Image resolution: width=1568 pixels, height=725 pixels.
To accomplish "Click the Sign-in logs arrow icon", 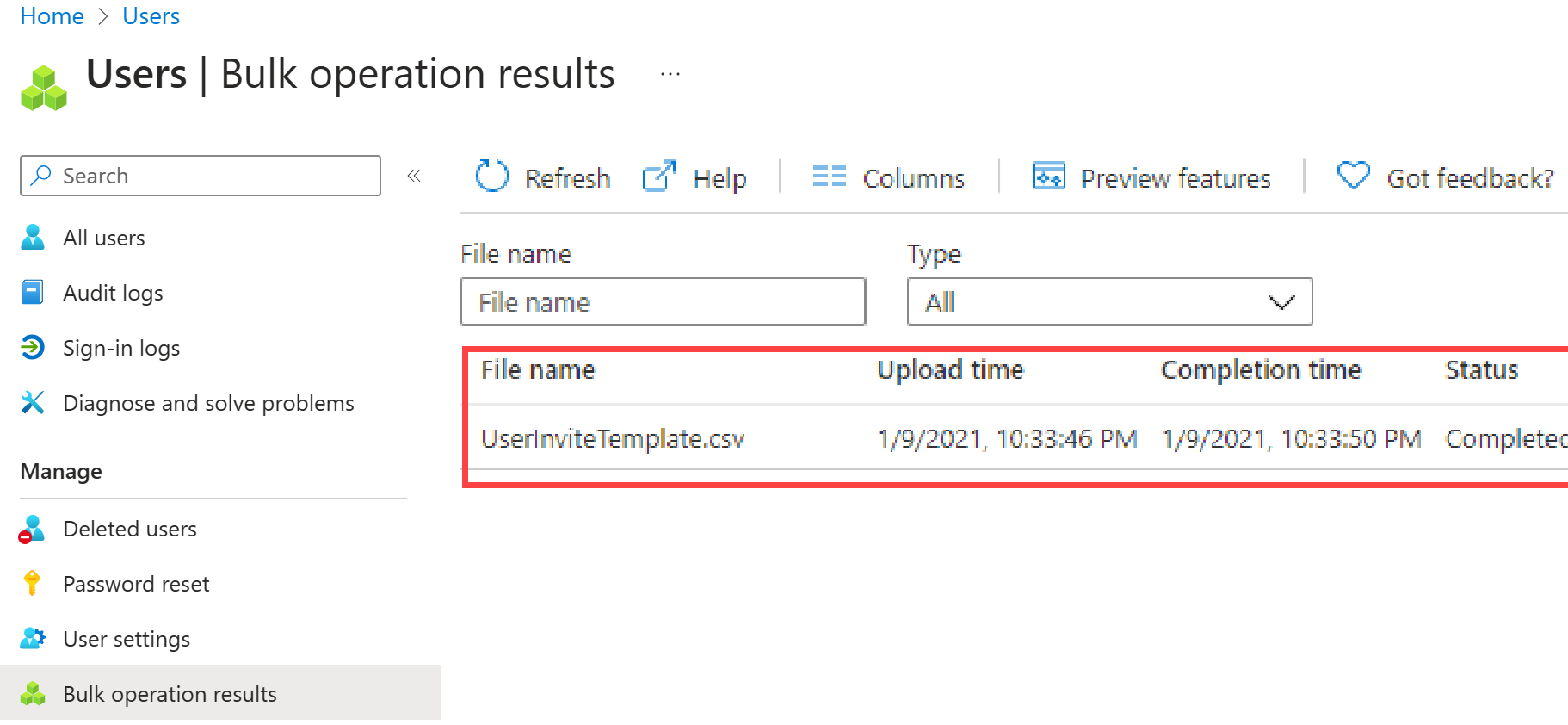I will tap(33, 347).
